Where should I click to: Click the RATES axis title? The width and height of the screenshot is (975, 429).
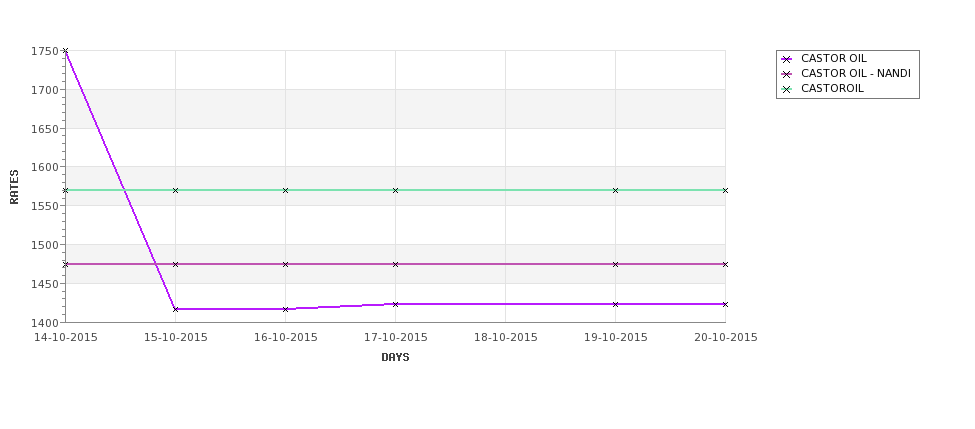pyautogui.click(x=14, y=187)
